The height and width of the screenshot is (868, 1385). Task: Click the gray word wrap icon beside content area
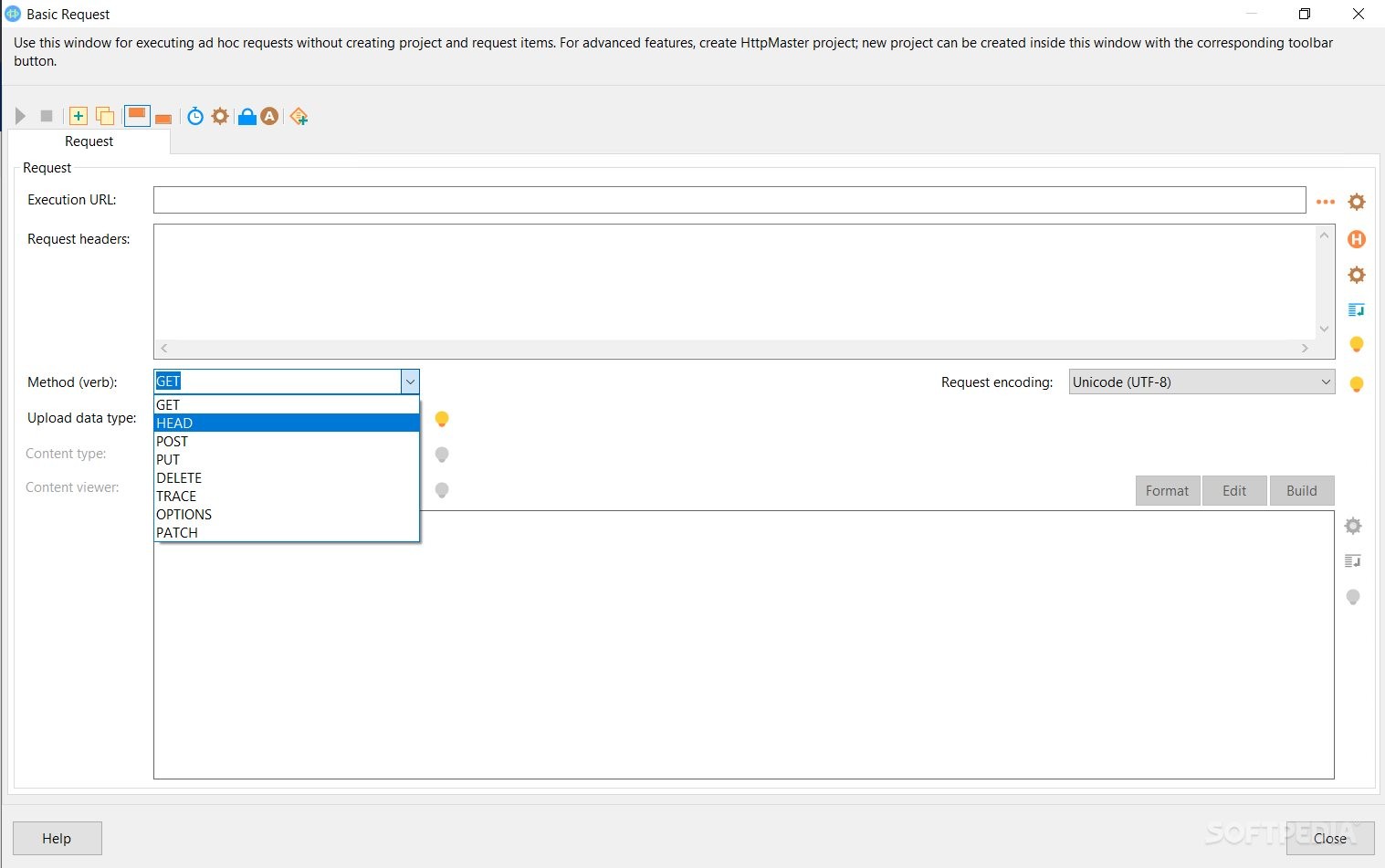click(1353, 561)
